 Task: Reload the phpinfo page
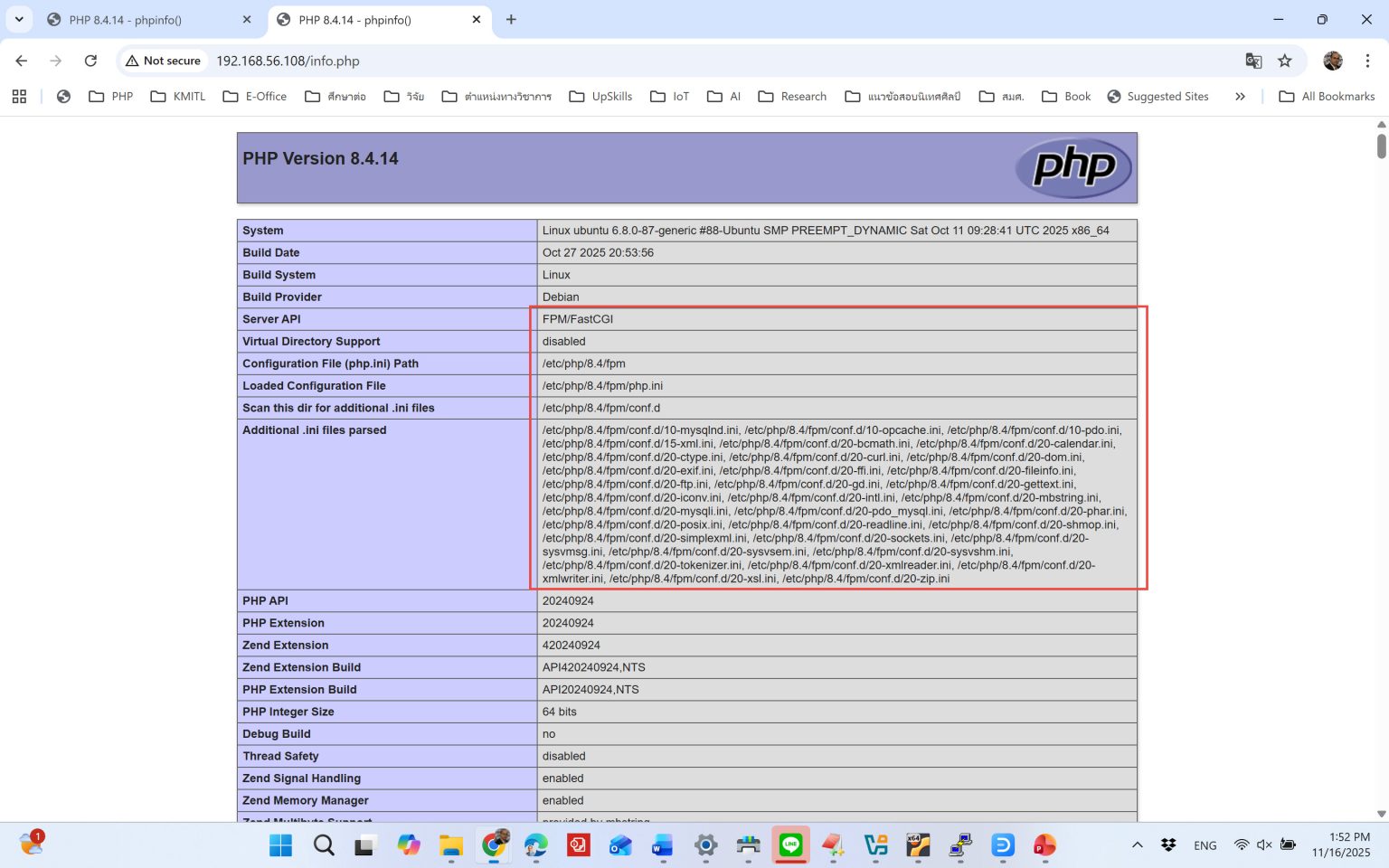(x=90, y=61)
